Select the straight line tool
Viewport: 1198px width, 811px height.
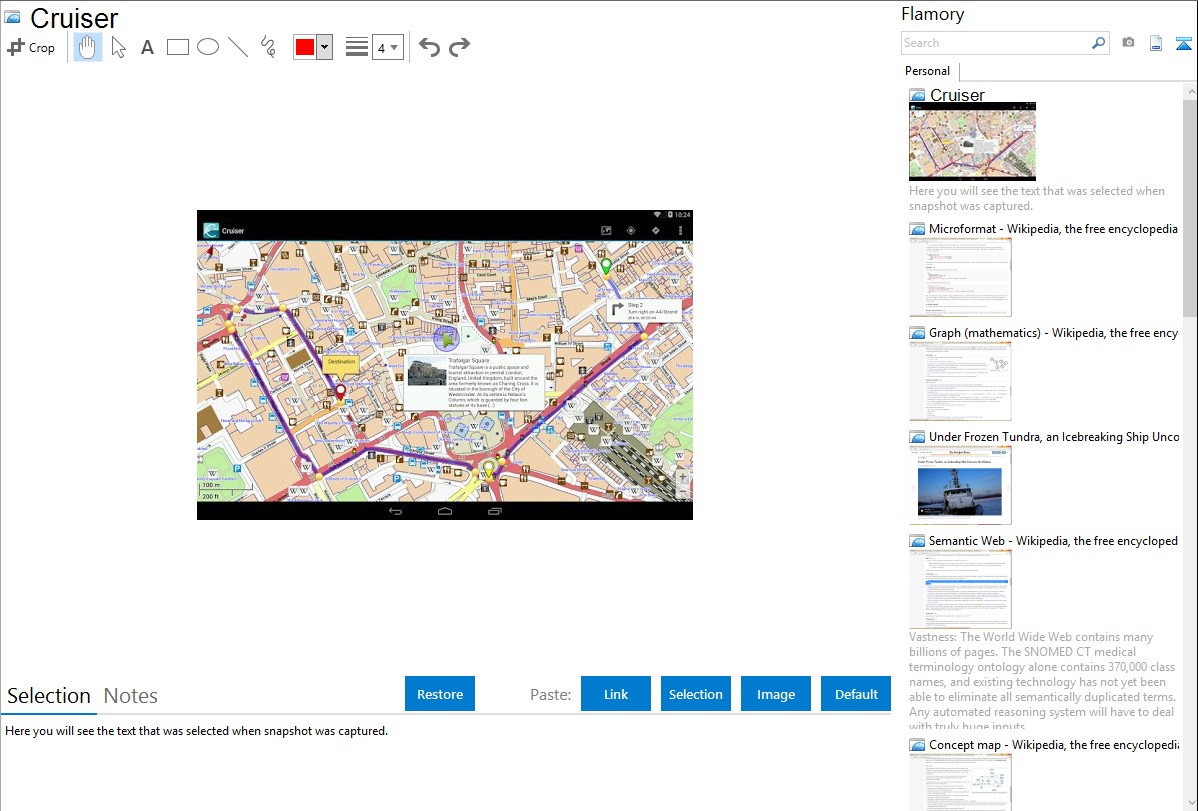238,47
